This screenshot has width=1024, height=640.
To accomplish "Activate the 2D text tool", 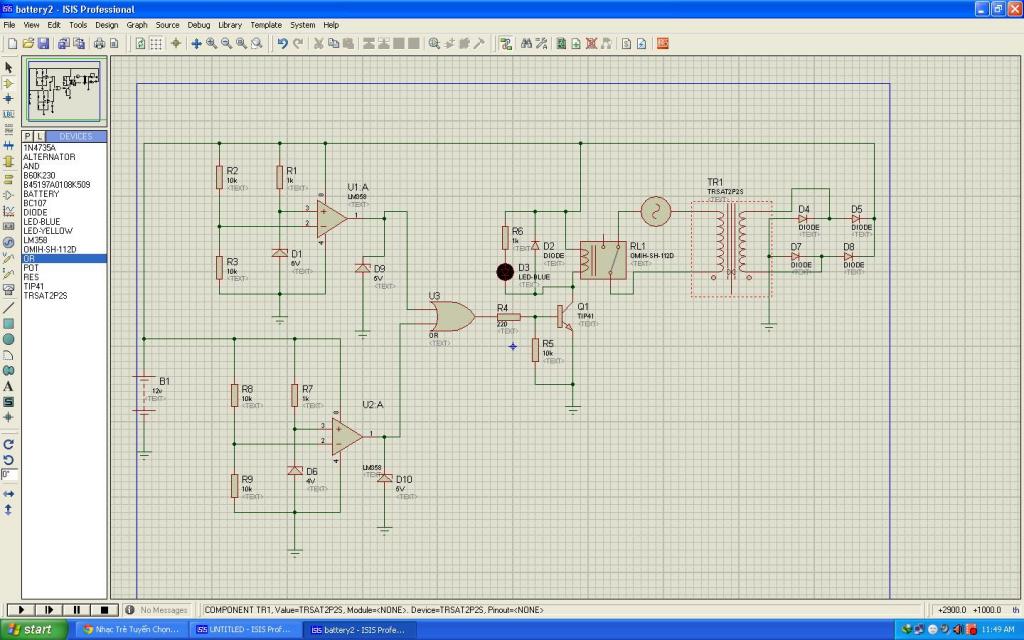I will coord(9,386).
